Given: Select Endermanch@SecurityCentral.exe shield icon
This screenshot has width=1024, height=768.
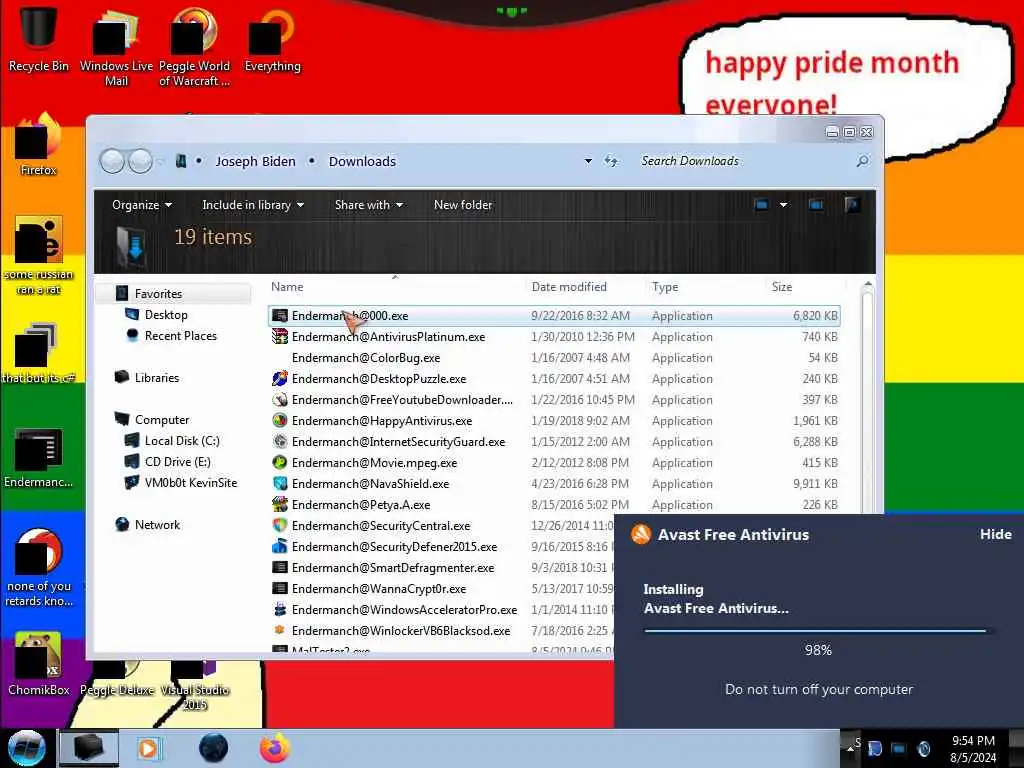Looking at the screenshot, I should click(x=280, y=526).
